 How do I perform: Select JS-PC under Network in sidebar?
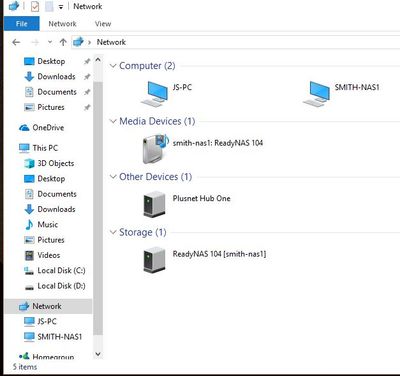coord(47,322)
